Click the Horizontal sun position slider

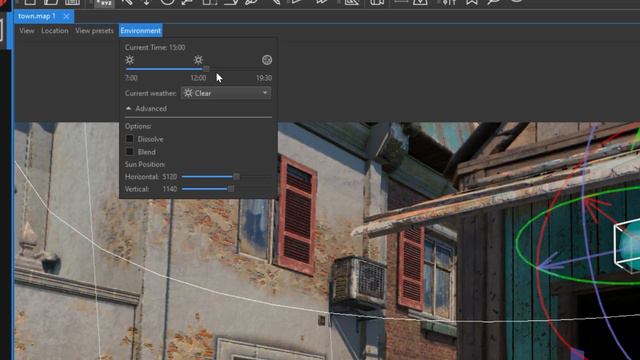[x=227, y=177]
